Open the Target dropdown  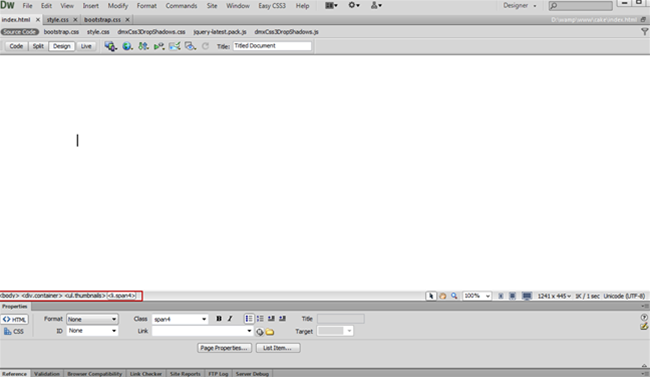[335, 331]
